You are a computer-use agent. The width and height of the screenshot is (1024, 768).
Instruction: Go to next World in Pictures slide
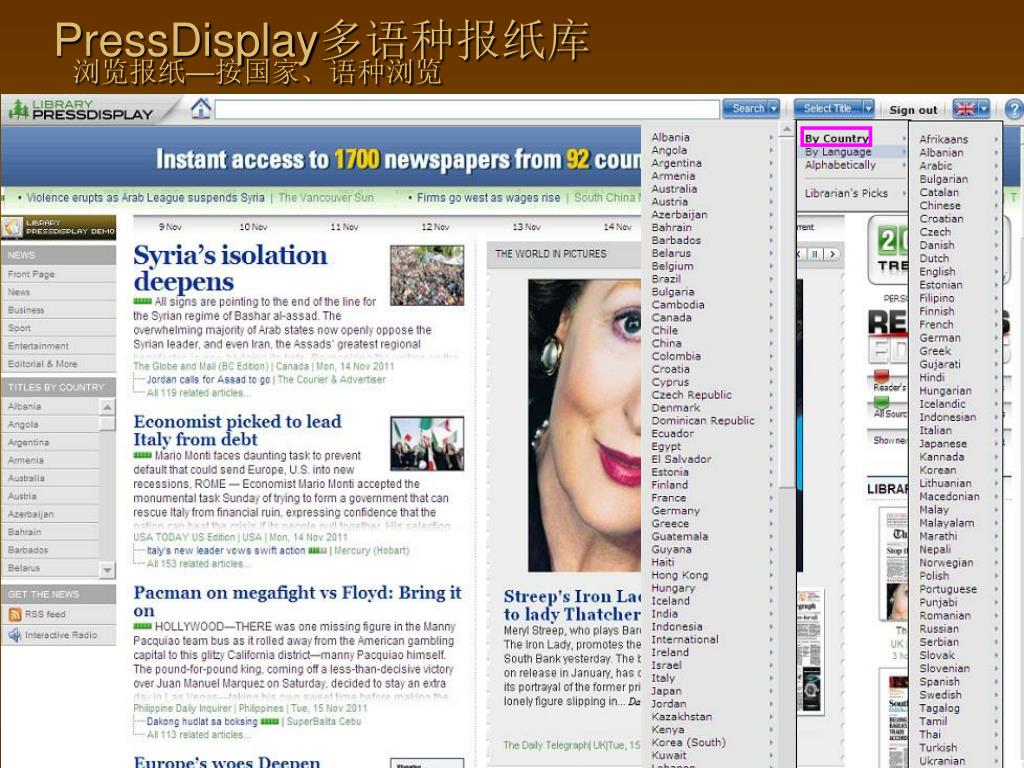(x=832, y=254)
